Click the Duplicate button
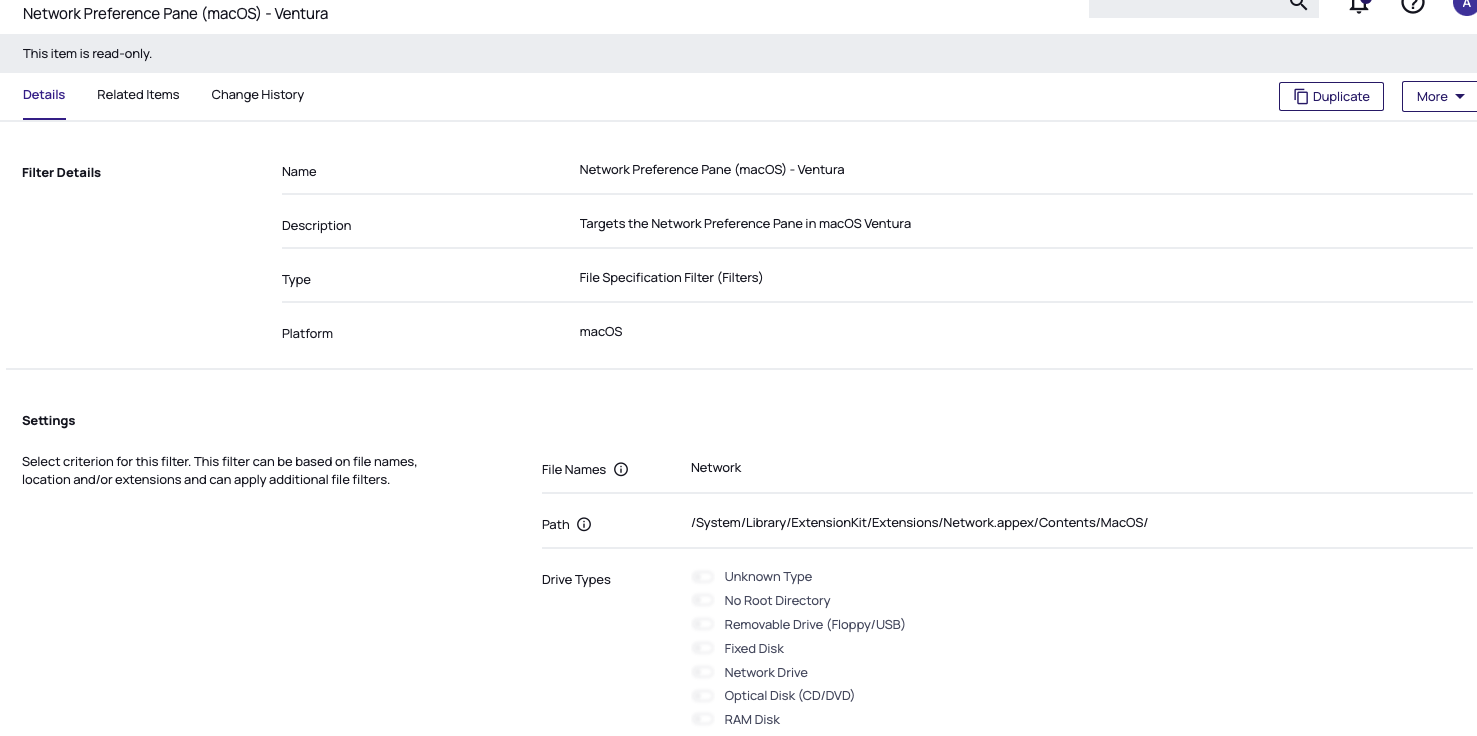The image size is (1477, 736). [1331, 97]
